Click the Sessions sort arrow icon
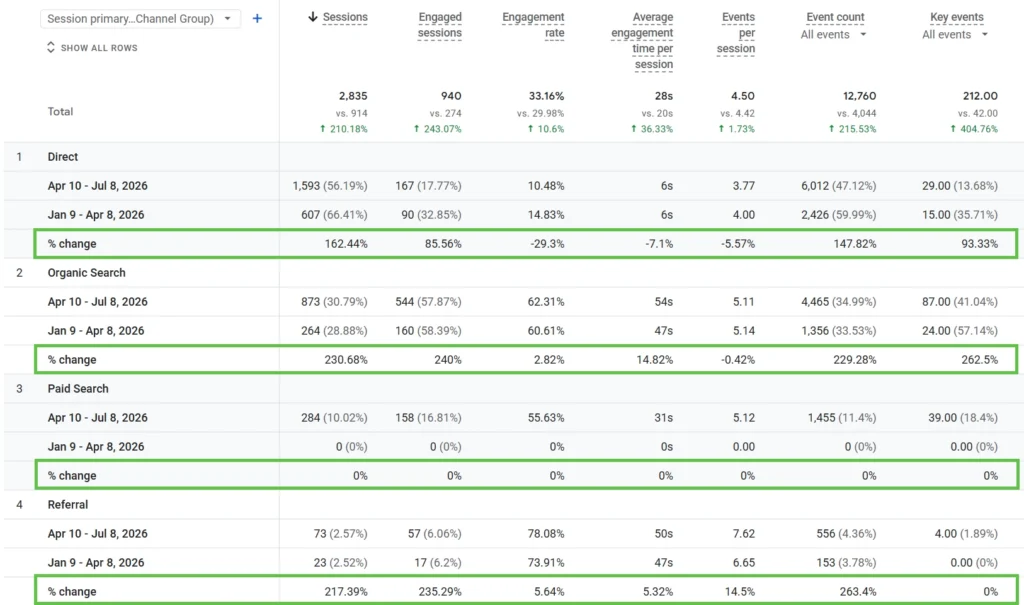The image size is (1024, 605). click(x=313, y=17)
